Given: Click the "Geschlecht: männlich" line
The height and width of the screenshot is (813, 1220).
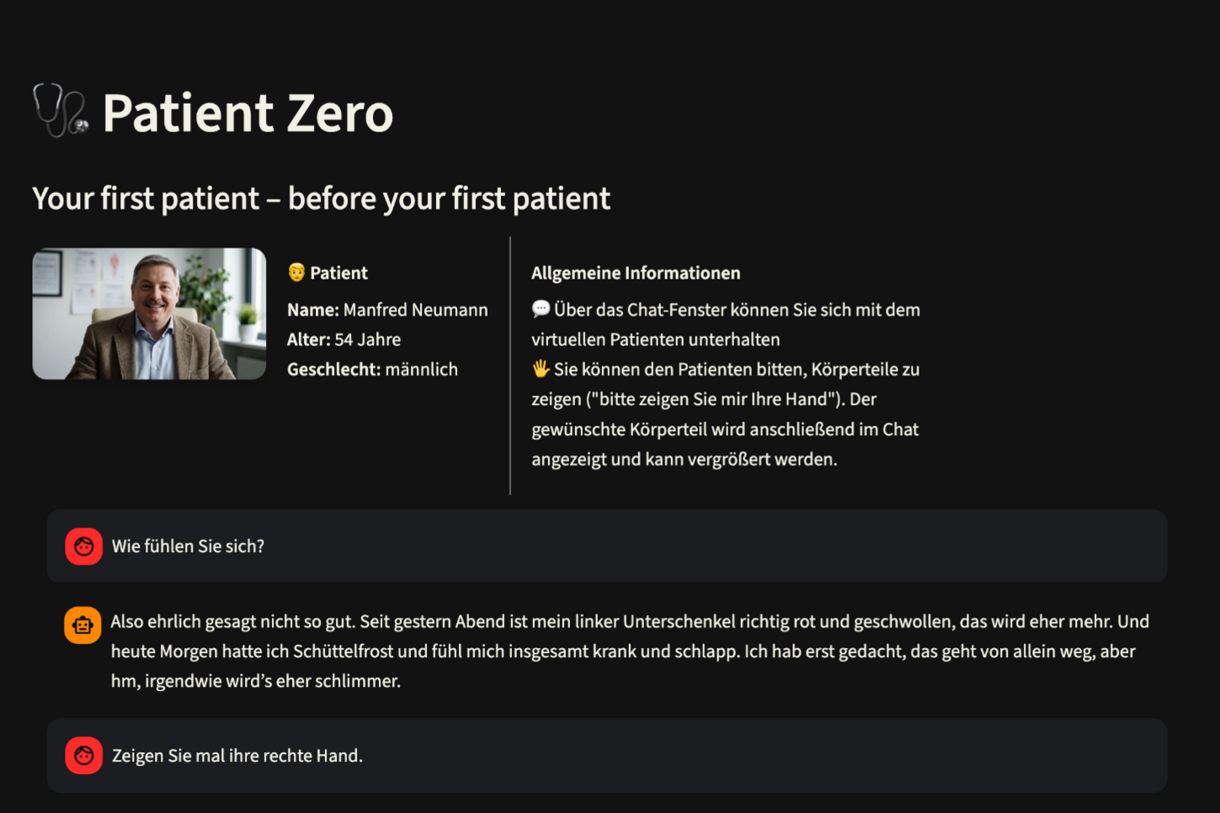Looking at the screenshot, I should coord(372,370).
